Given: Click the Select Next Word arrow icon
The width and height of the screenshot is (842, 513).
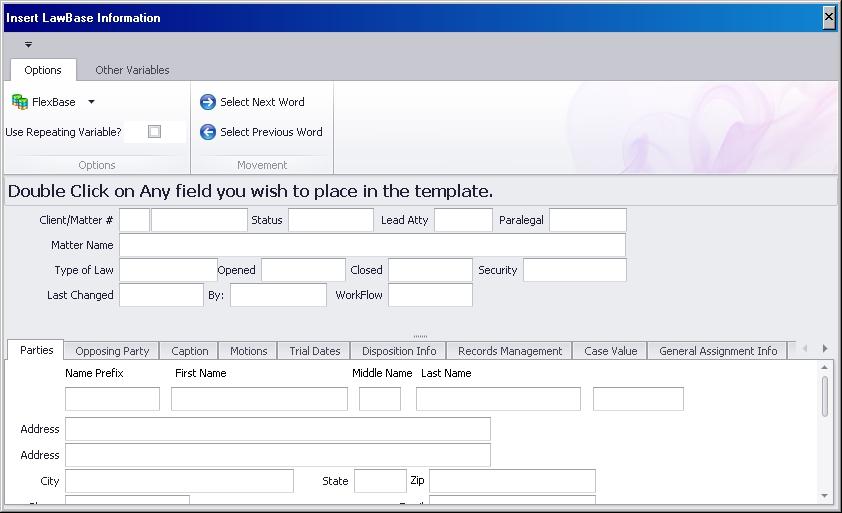Looking at the screenshot, I should pos(208,102).
